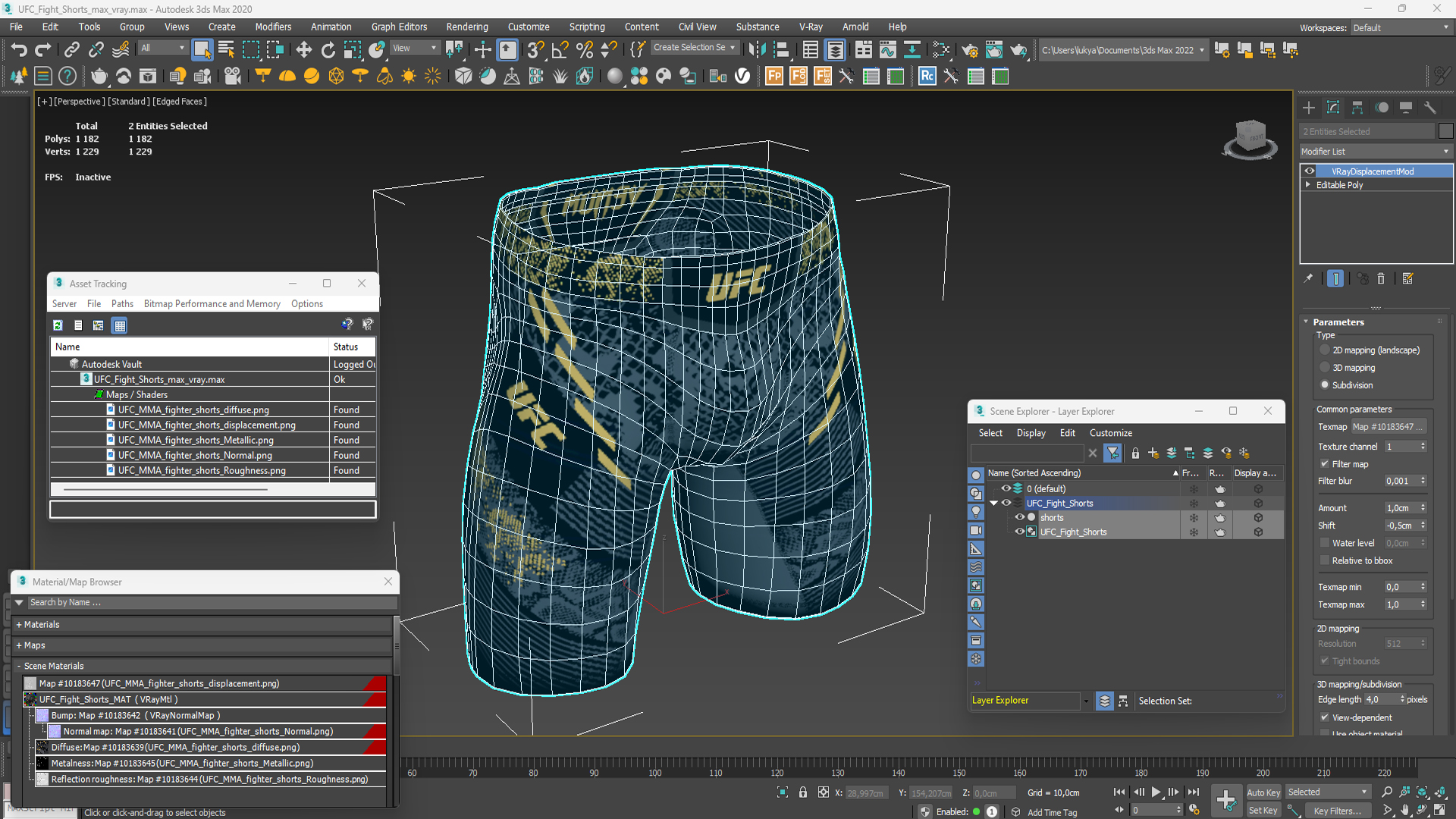This screenshot has height=819, width=1456.
Task: Click the Undo arrow icon
Action: tap(19, 50)
